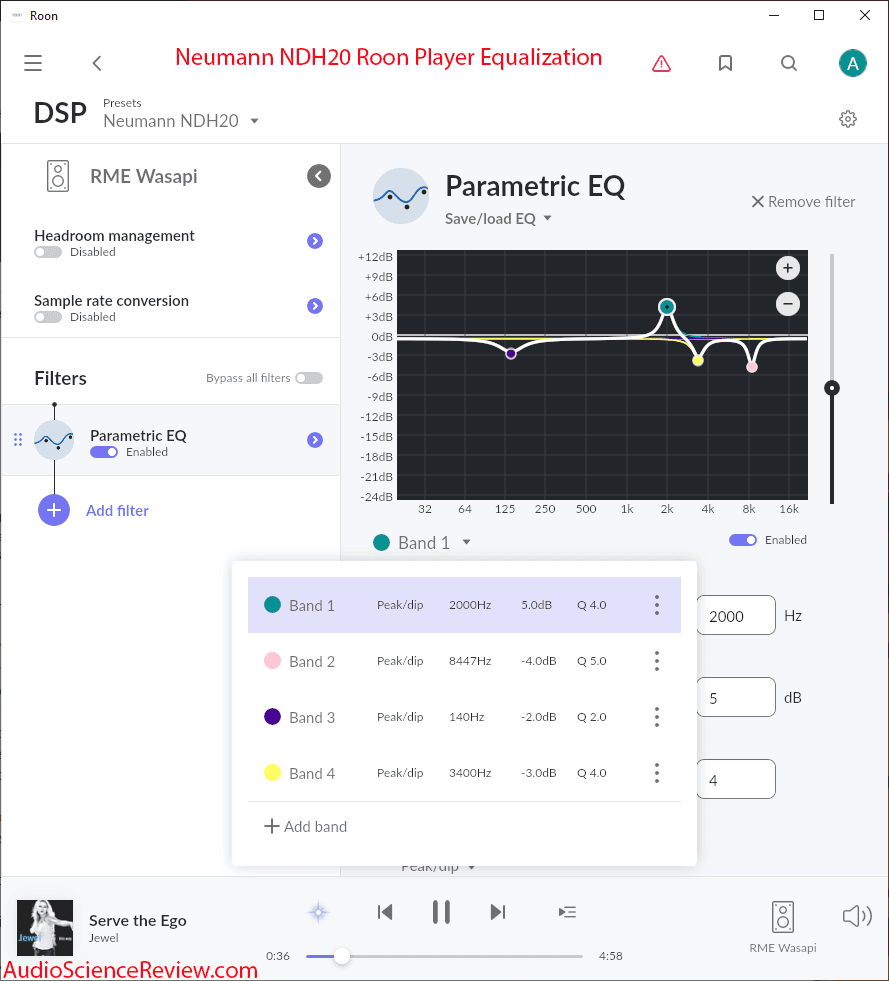
Task: Select Band 1 in the band list
Action: (x=464, y=605)
